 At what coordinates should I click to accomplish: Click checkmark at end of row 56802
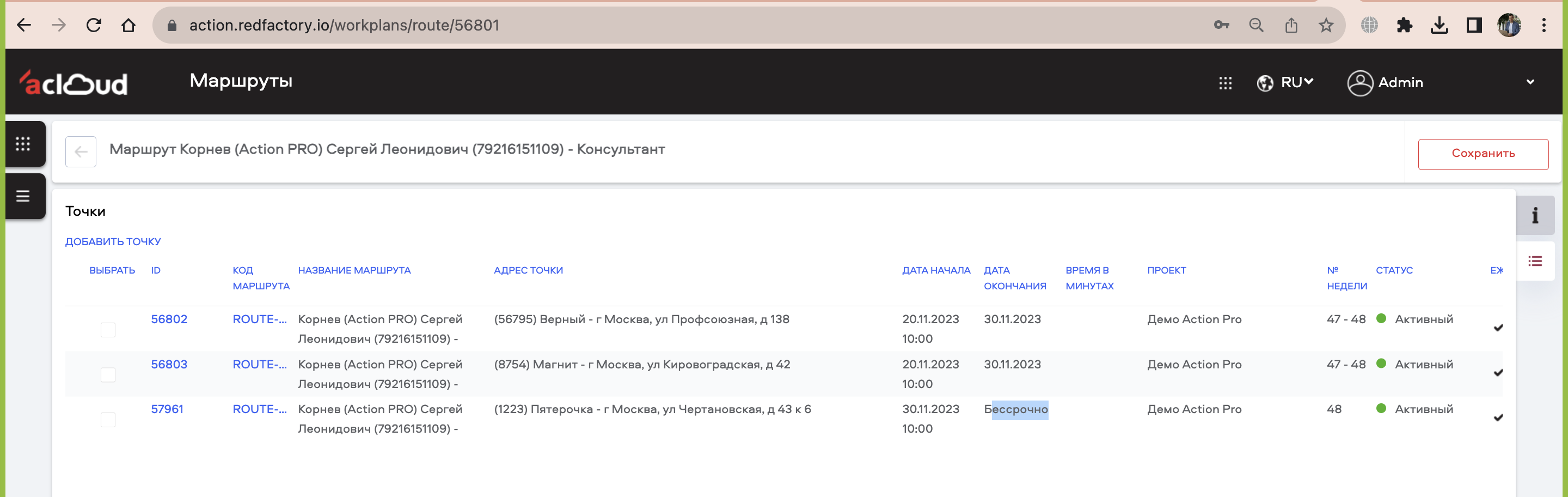(x=1498, y=328)
